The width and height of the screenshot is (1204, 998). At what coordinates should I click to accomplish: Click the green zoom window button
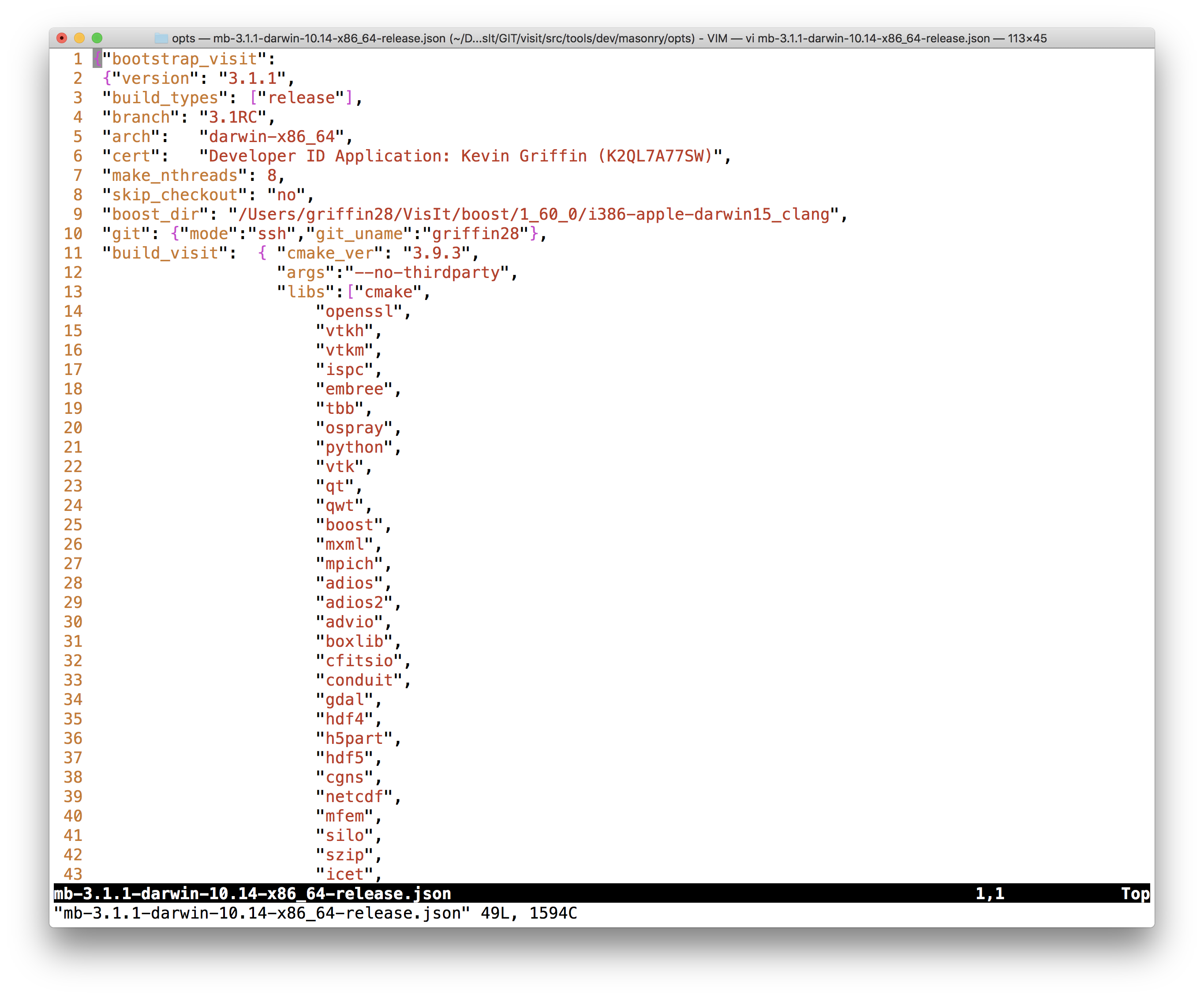(97, 38)
